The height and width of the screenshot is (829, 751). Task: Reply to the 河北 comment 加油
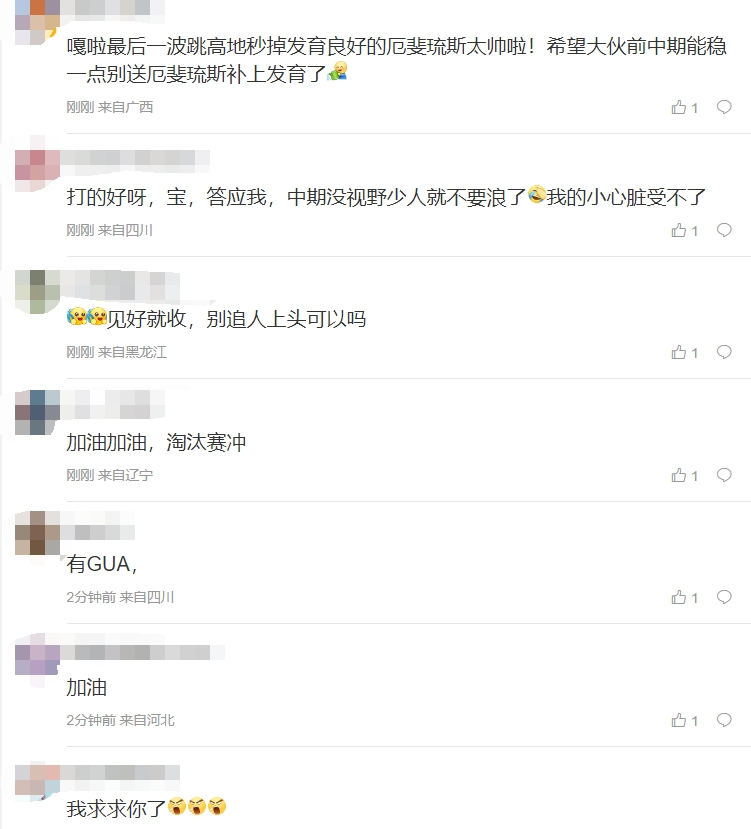coord(724,720)
